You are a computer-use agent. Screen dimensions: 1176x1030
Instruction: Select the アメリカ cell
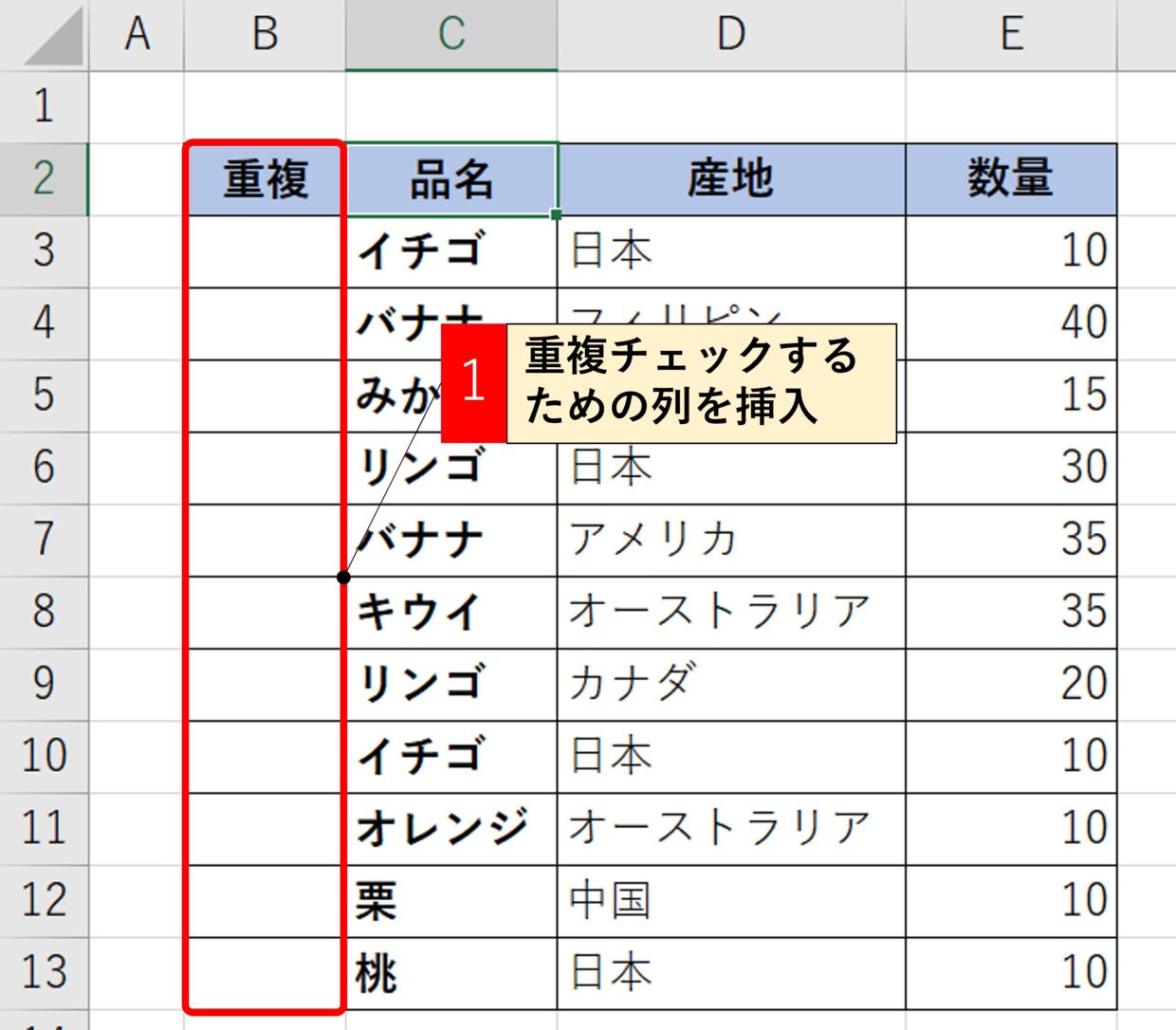pyautogui.click(x=731, y=540)
